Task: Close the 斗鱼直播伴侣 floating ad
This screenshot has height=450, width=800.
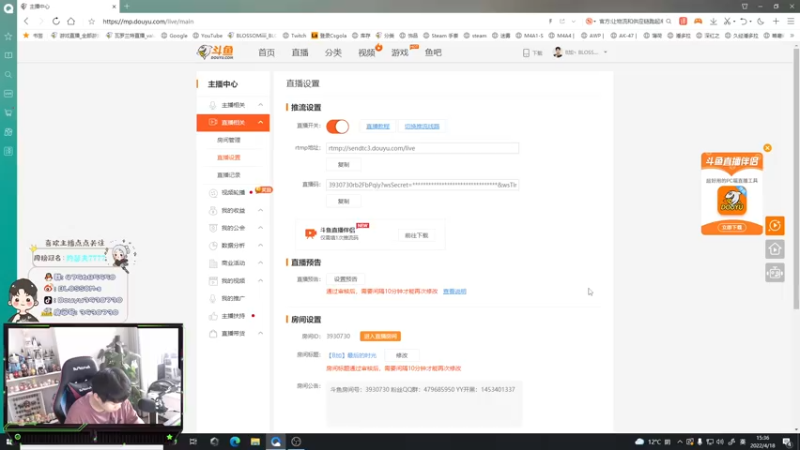Action: pyautogui.click(x=767, y=148)
